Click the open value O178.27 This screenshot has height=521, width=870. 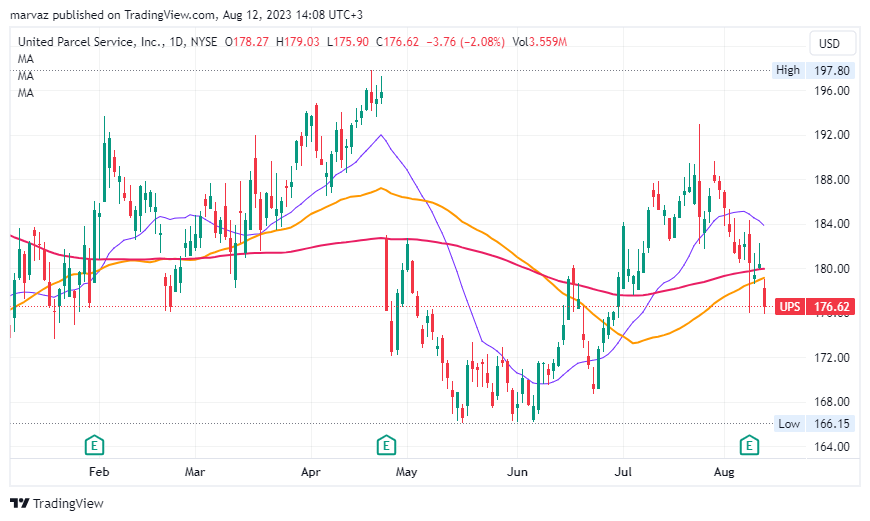pos(246,42)
